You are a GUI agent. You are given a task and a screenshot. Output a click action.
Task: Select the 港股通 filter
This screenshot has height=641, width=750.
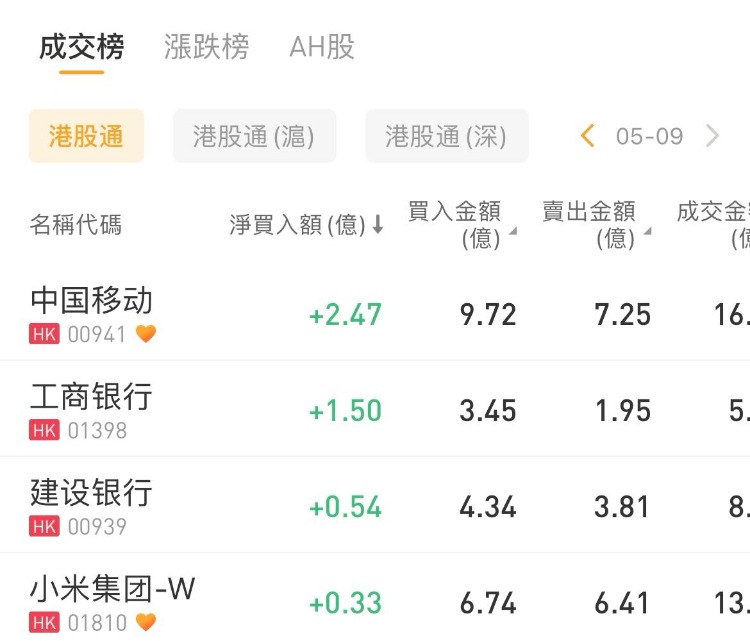click(86, 136)
